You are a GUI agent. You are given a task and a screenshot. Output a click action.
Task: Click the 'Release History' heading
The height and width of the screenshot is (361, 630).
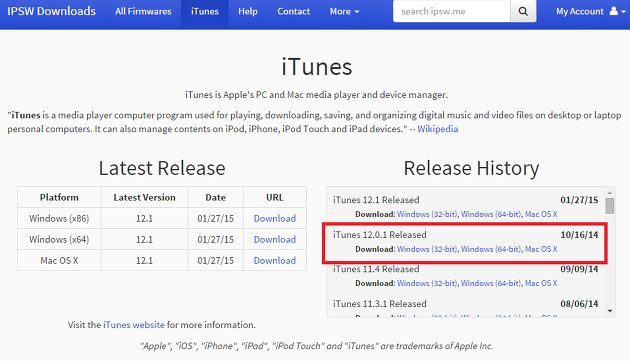[471, 168]
